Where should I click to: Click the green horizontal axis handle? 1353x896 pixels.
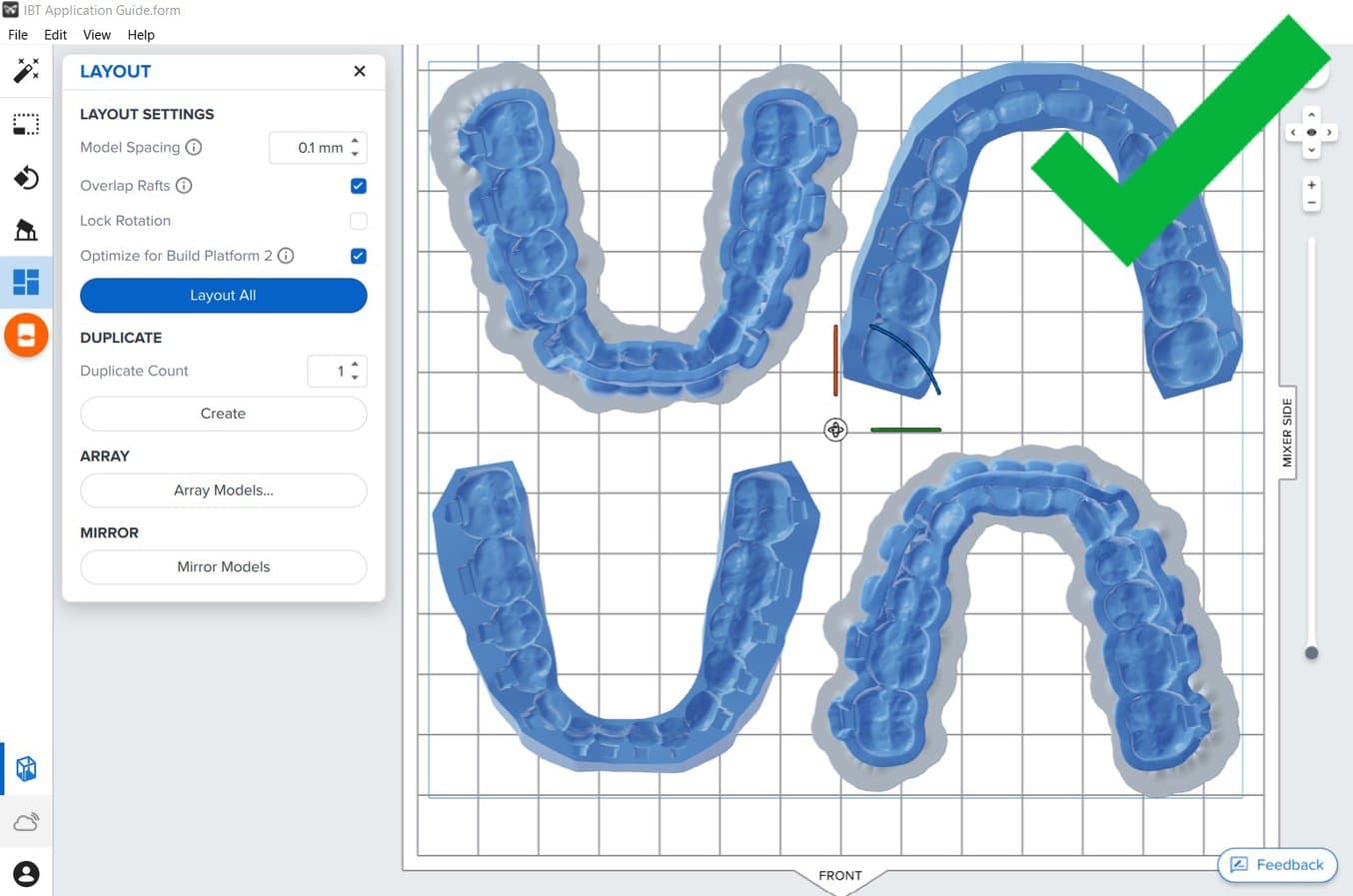905,430
